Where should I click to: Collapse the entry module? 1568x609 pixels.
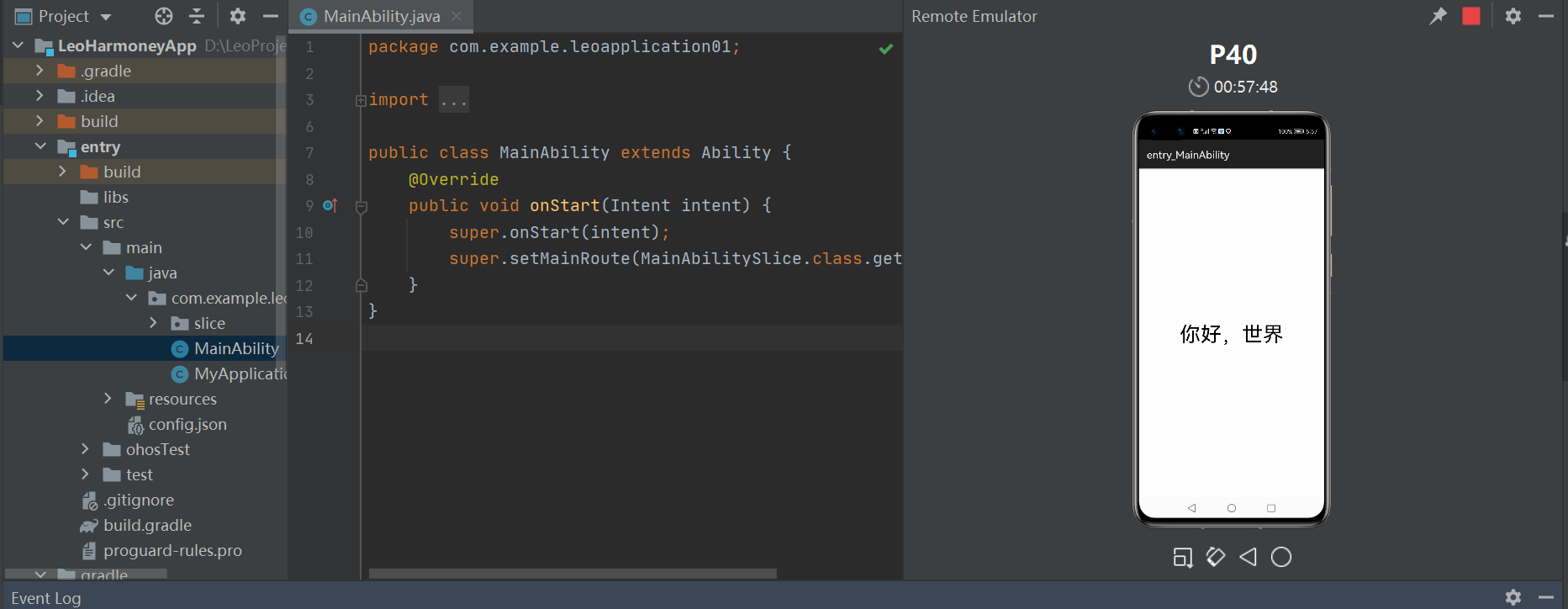40,146
